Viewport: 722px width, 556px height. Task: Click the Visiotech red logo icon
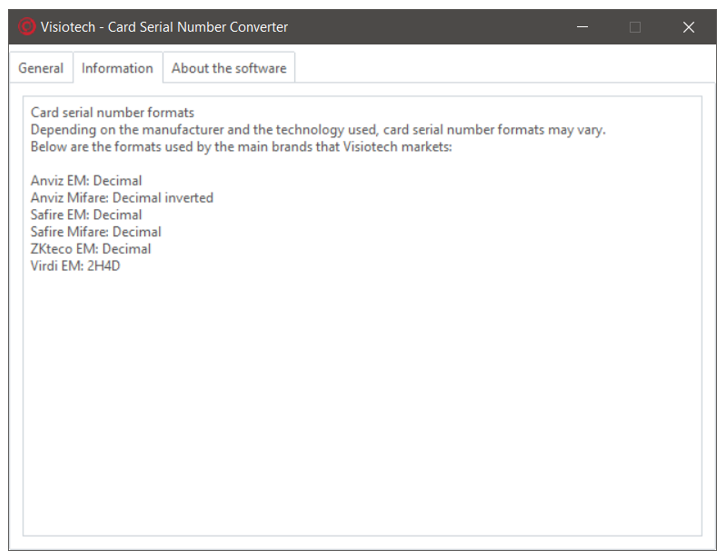click(x=27, y=27)
